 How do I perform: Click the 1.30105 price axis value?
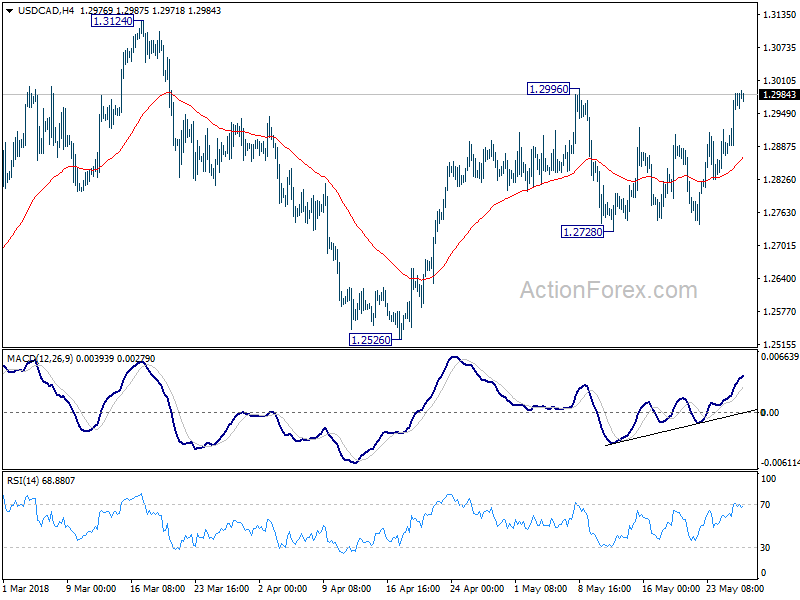click(779, 81)
